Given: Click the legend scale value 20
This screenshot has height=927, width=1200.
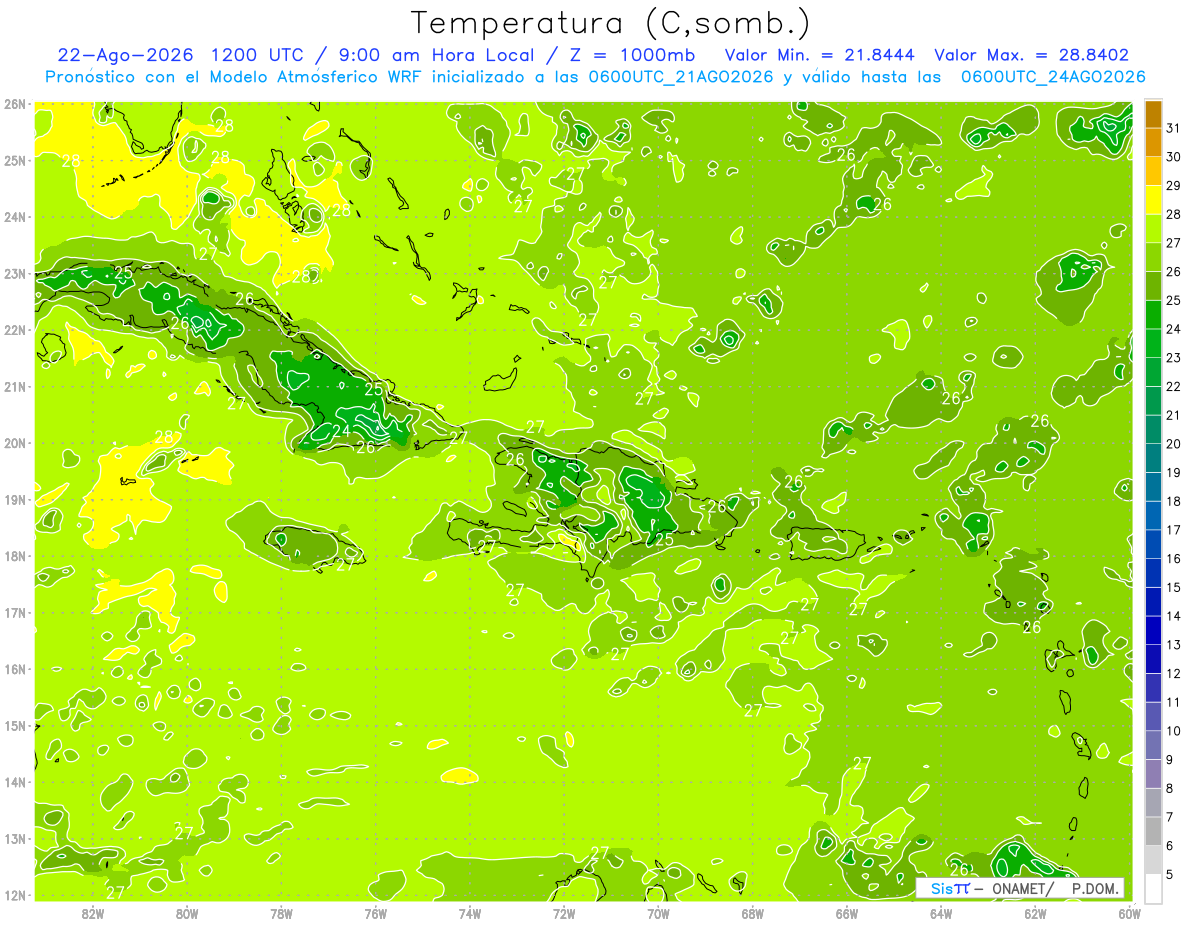Looking at the screenshot, I should point(1173,444).
